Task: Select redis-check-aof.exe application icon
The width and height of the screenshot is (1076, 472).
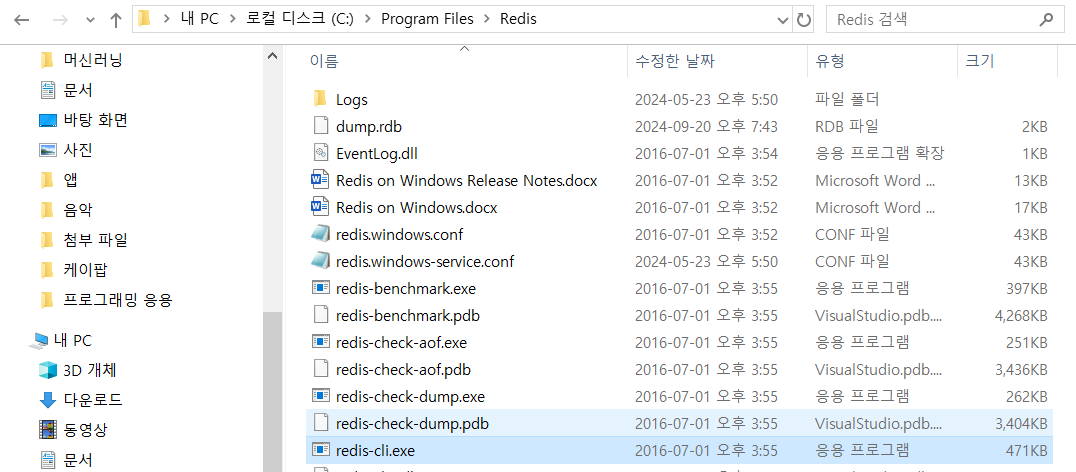Action: point(320,341)
